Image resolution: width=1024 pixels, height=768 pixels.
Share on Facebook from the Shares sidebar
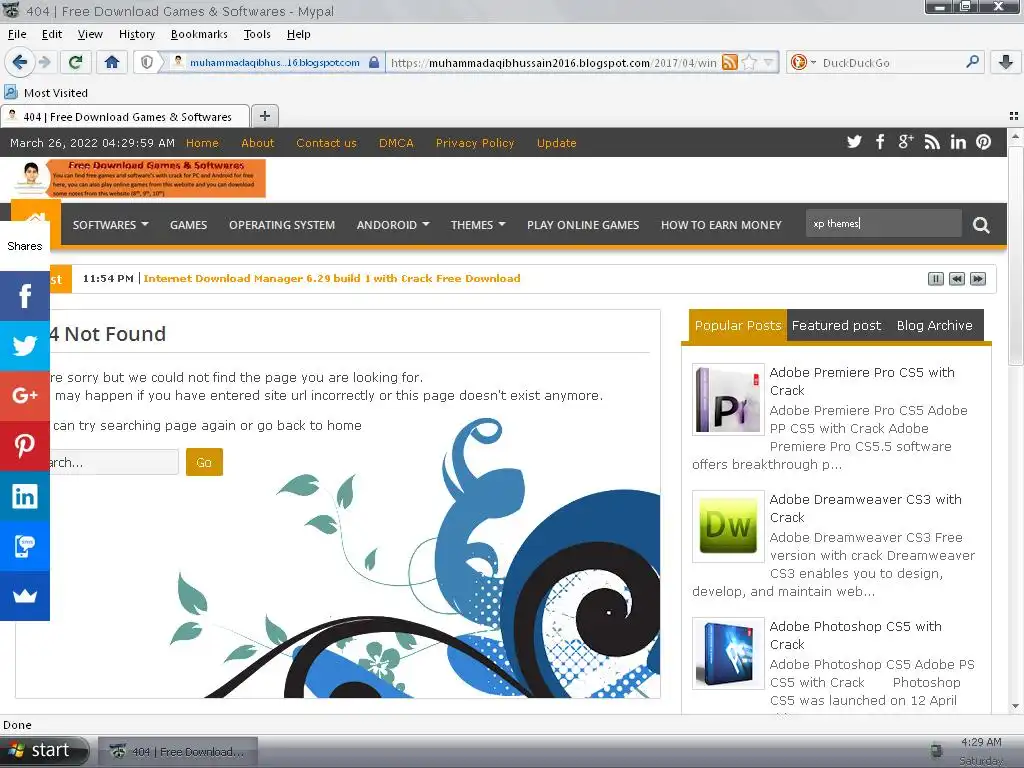click(25, 296)
